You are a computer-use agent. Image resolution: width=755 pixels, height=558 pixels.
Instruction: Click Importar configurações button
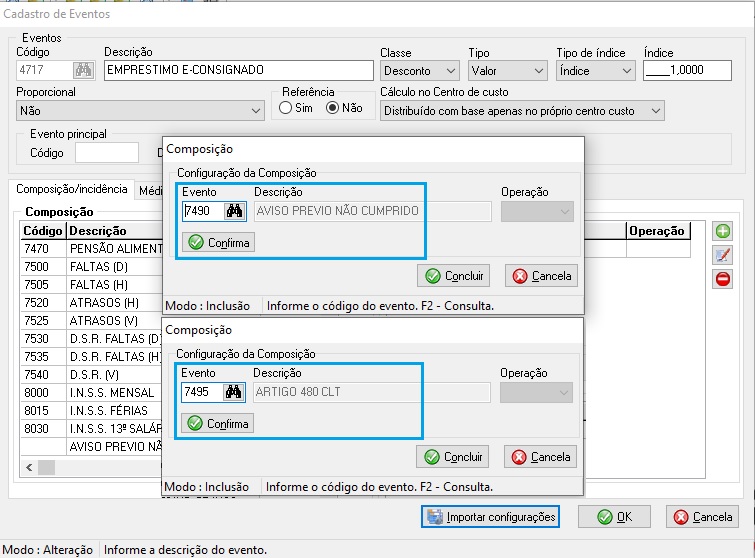pos(490,517)
